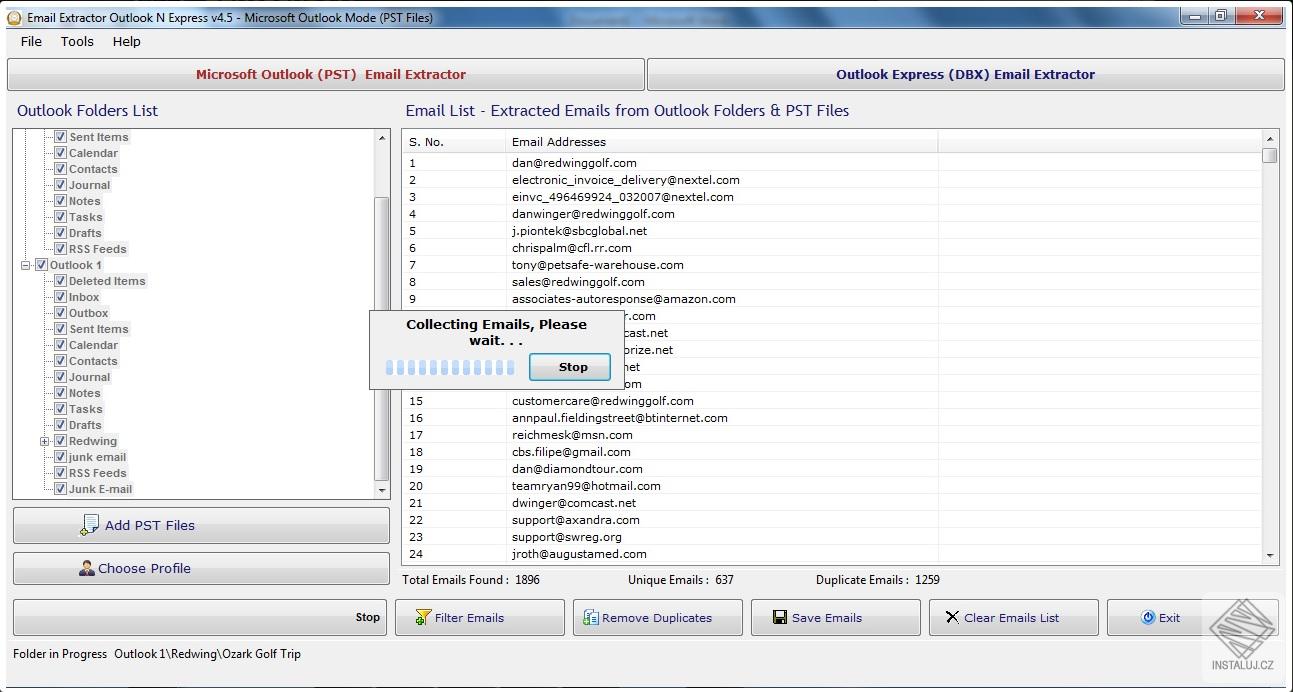Click the Clear Emails List button

[1014, 617]
